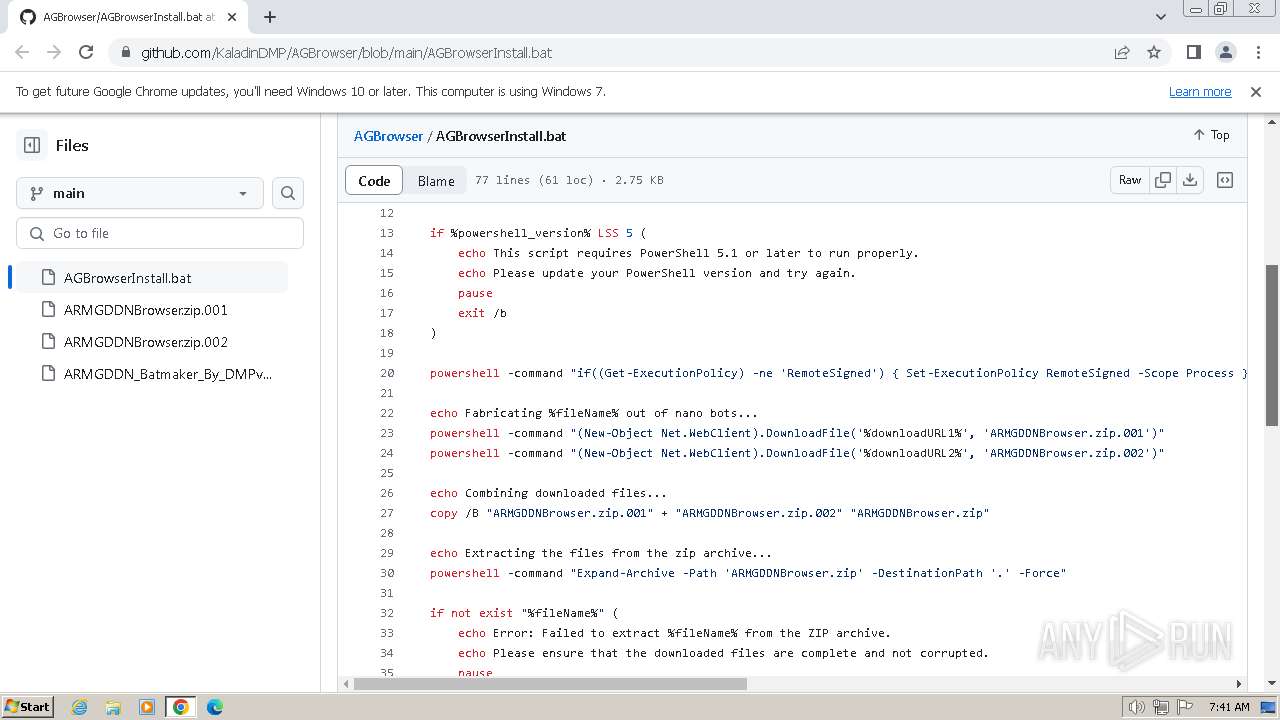Click the 'exit /b' code line
1280x720 pixels.
pos(482,313)
